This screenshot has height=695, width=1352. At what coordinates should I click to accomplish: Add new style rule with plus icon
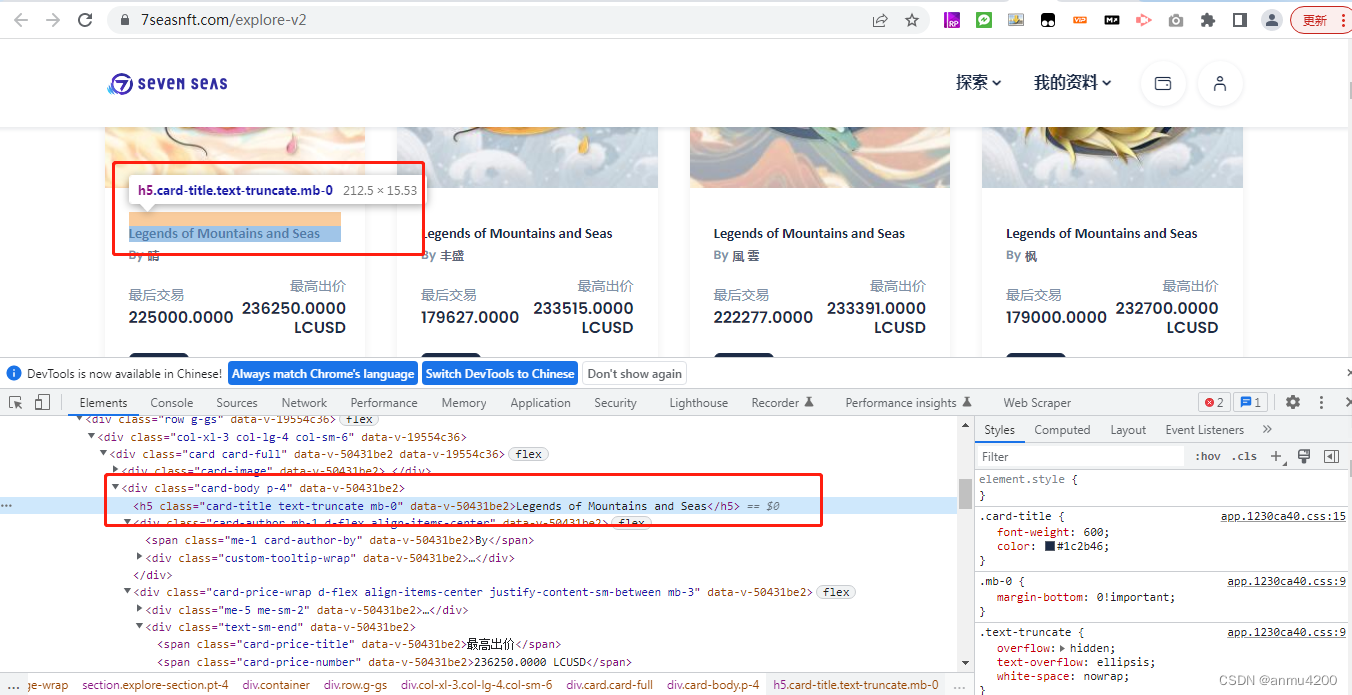[1276, 456]
